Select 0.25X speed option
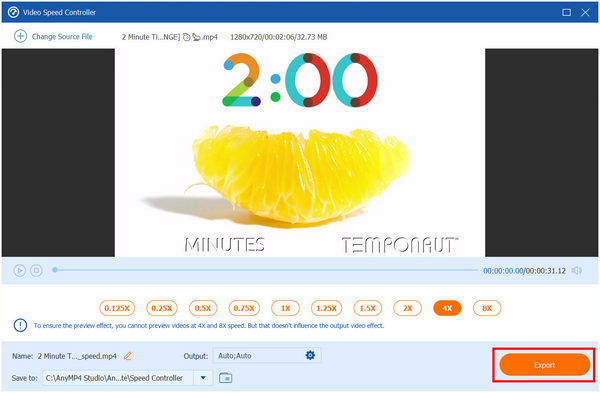The width and height of the screenshot is (600, 393). [x=162, y=308]
